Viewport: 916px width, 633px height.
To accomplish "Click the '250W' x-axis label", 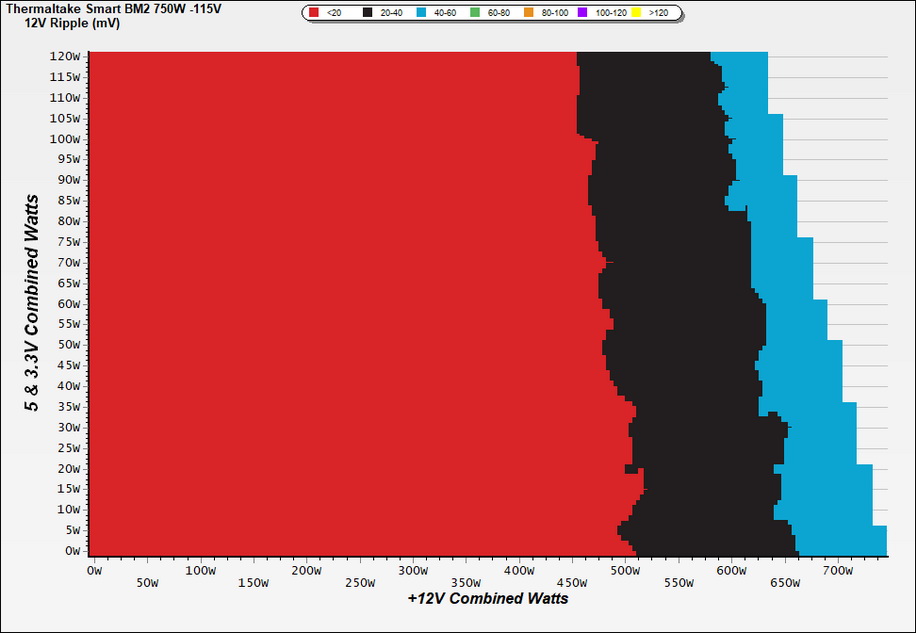I will (x=360, y=583).
